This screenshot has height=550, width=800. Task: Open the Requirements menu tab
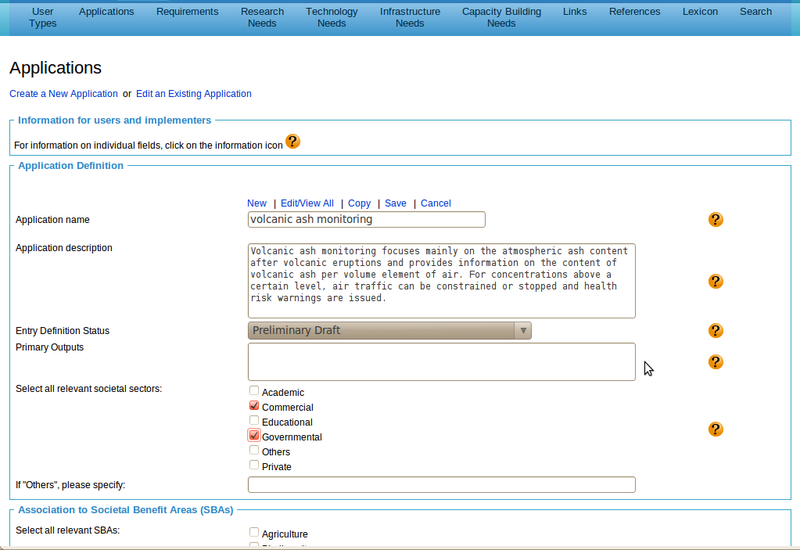point(187,12)
